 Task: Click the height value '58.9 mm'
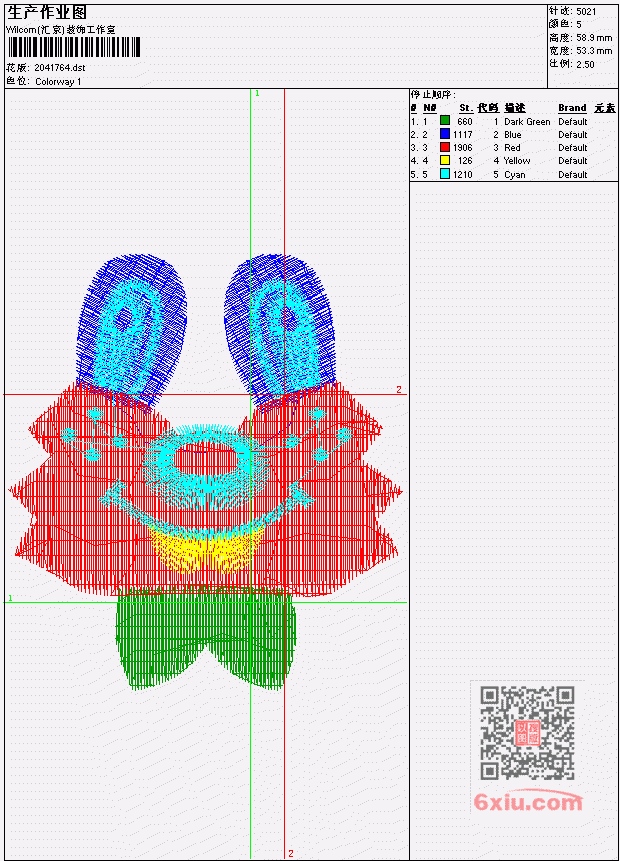click(594, 38)
